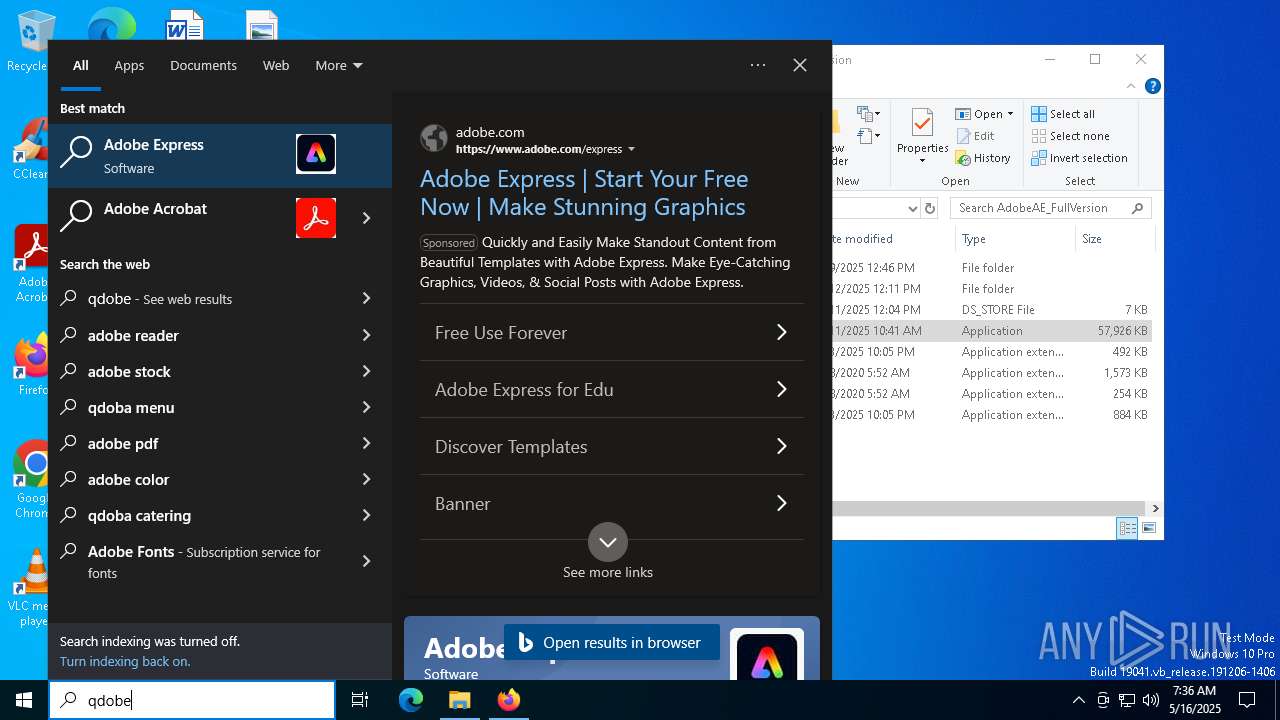Open the 'Banner' link row
The image size is (1280, 720).
tap(612, 503)
